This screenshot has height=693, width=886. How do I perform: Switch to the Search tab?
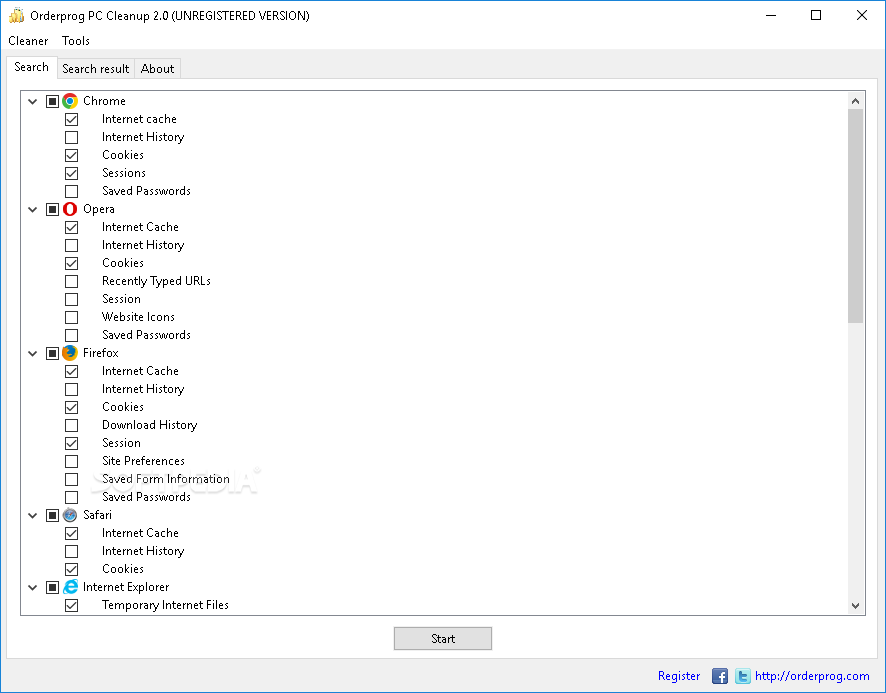32,67
